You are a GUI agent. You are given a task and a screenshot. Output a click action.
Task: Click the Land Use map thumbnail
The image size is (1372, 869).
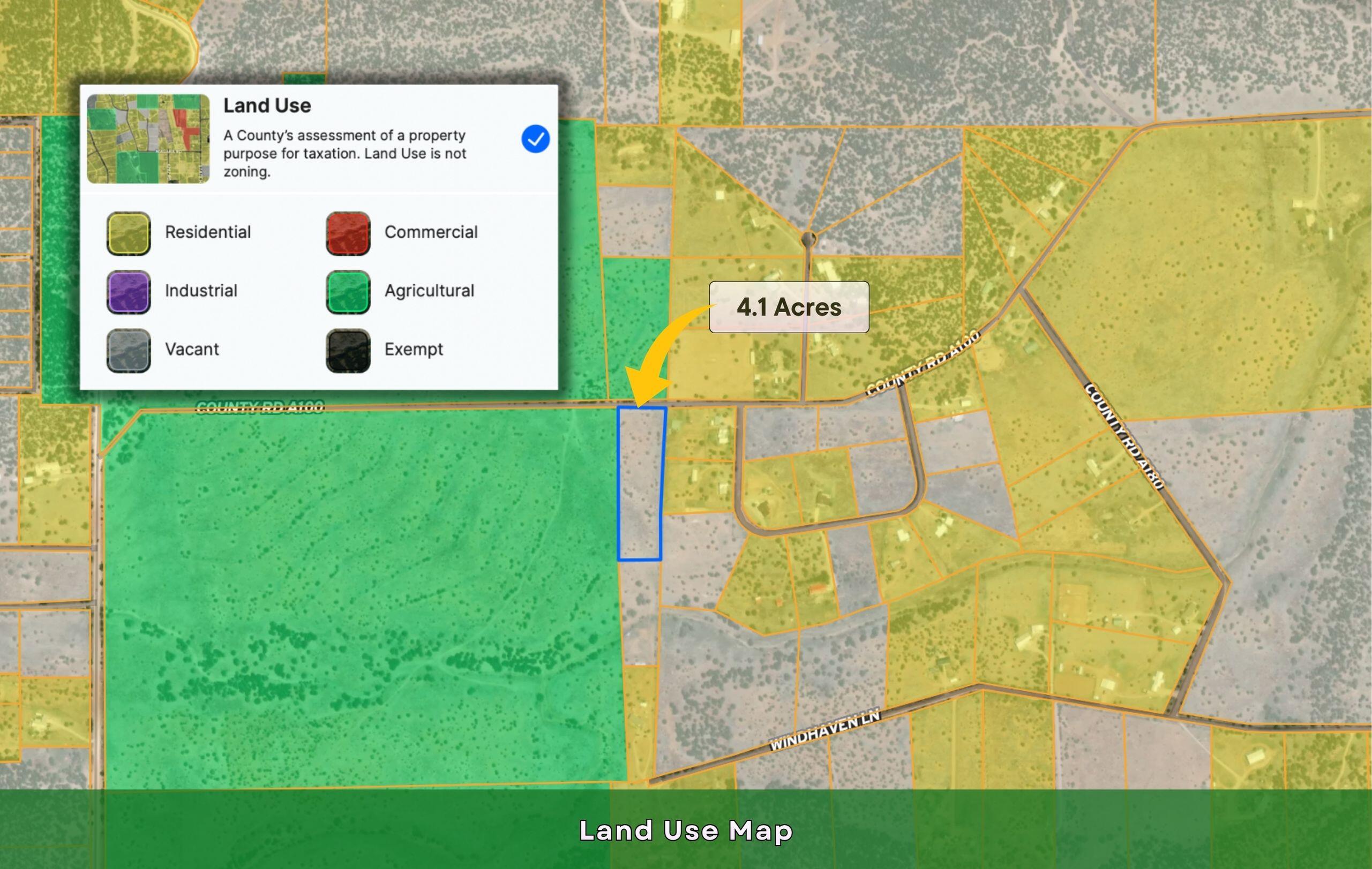tap(148, 139)
